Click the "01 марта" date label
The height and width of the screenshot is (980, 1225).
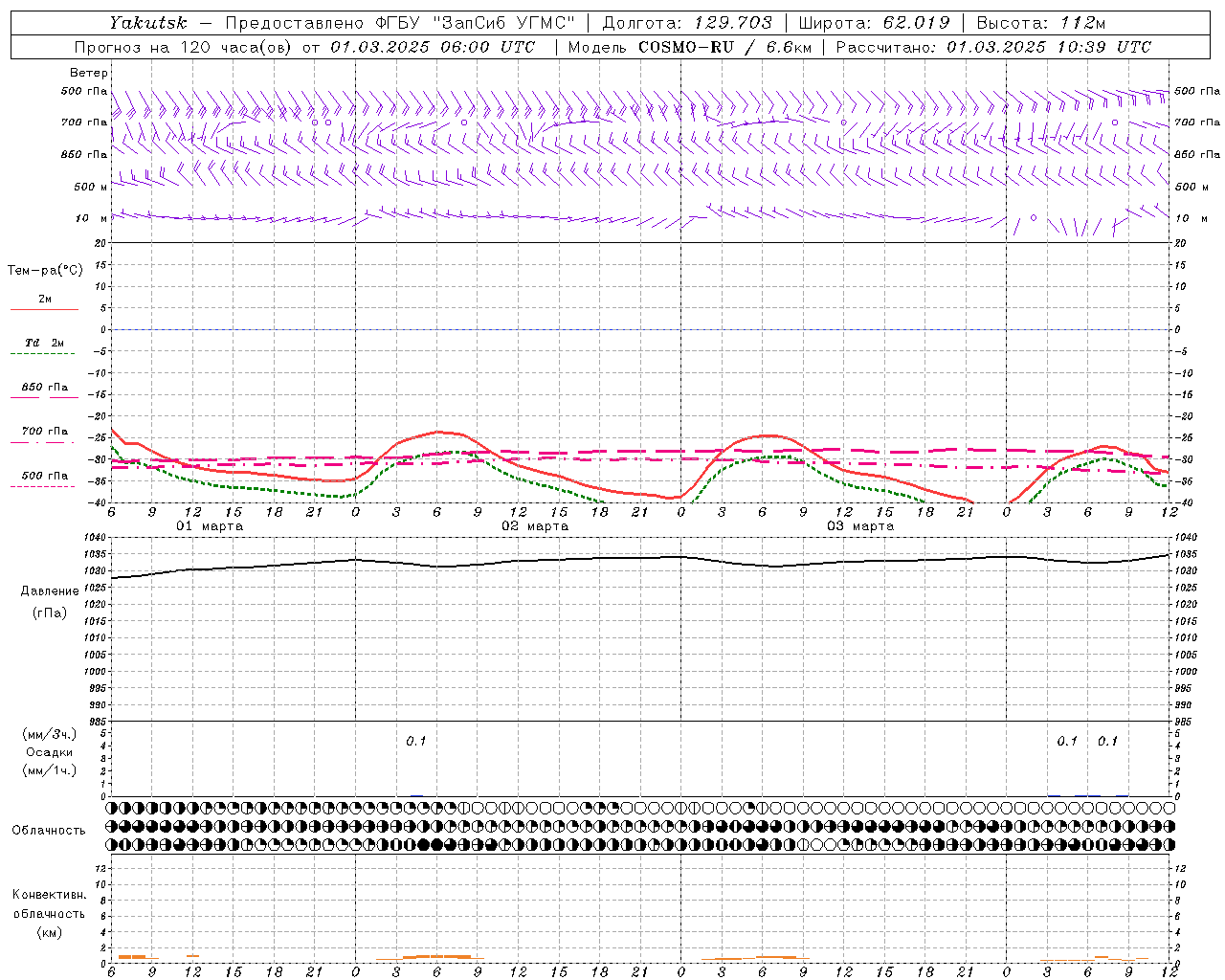click(x=210, y=526)
